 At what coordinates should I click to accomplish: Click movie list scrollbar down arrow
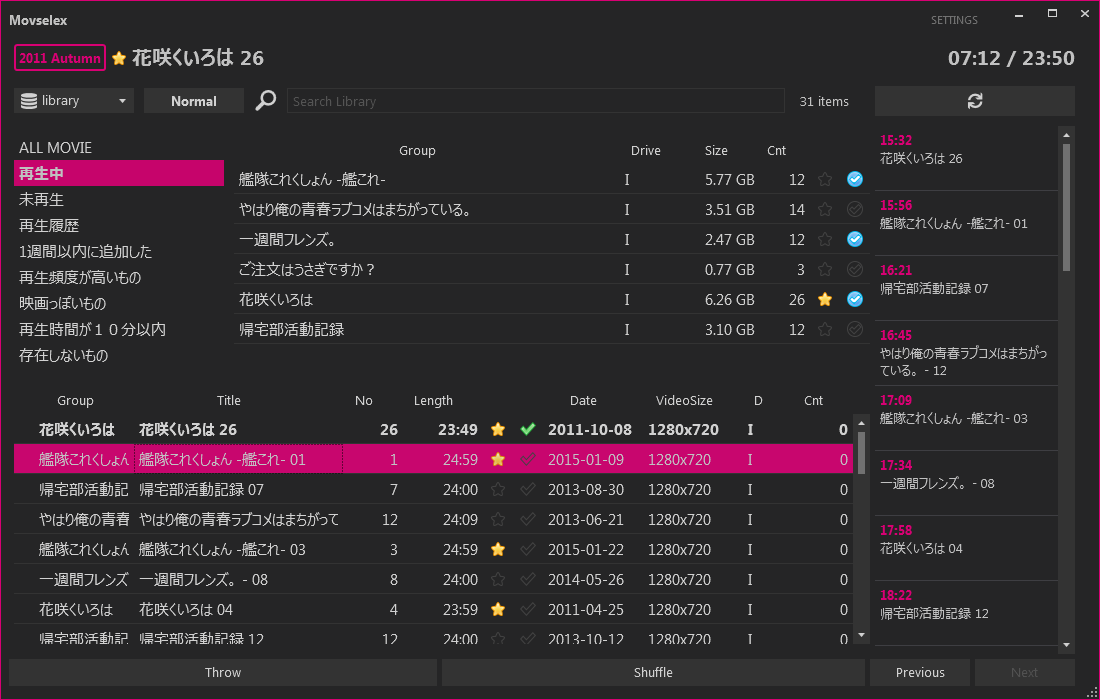[x=861, y=635]
